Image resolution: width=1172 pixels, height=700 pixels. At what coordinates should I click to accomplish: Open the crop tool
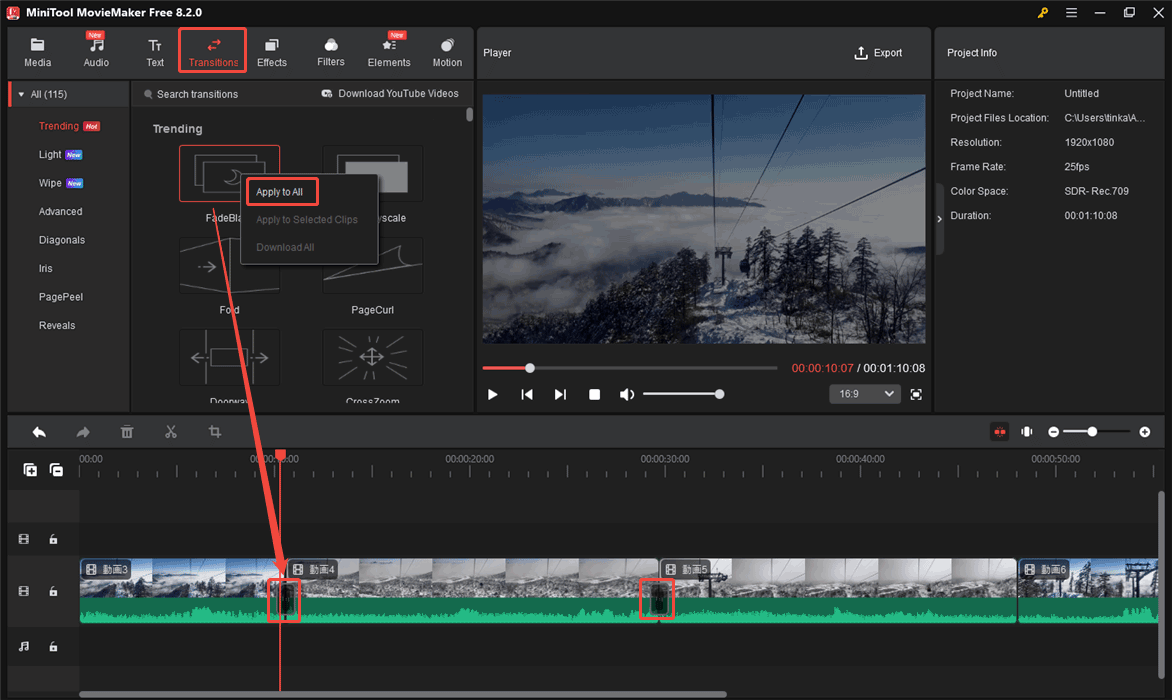[215, 432]
